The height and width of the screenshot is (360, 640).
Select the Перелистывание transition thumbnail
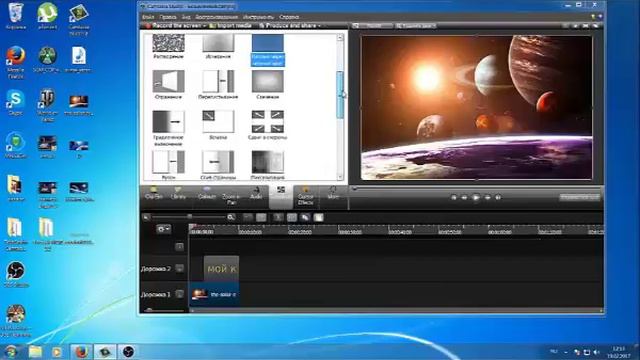218,81
